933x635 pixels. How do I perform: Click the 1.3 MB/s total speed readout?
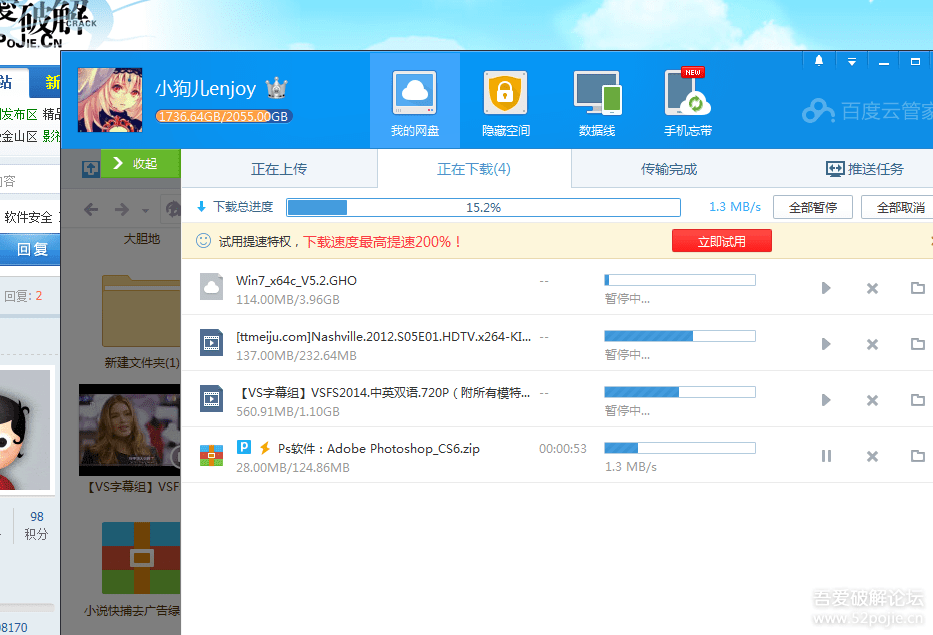pos(735,207)
